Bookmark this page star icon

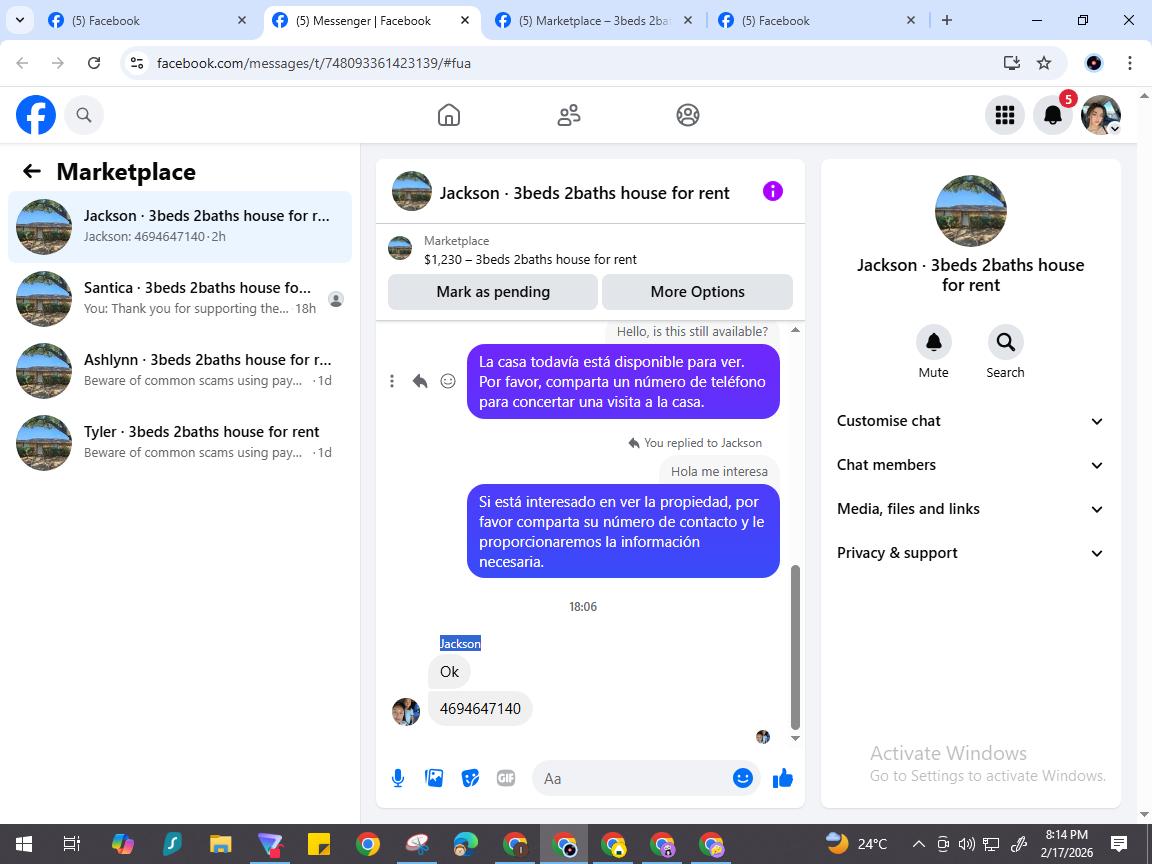(x=1044, y=63)
